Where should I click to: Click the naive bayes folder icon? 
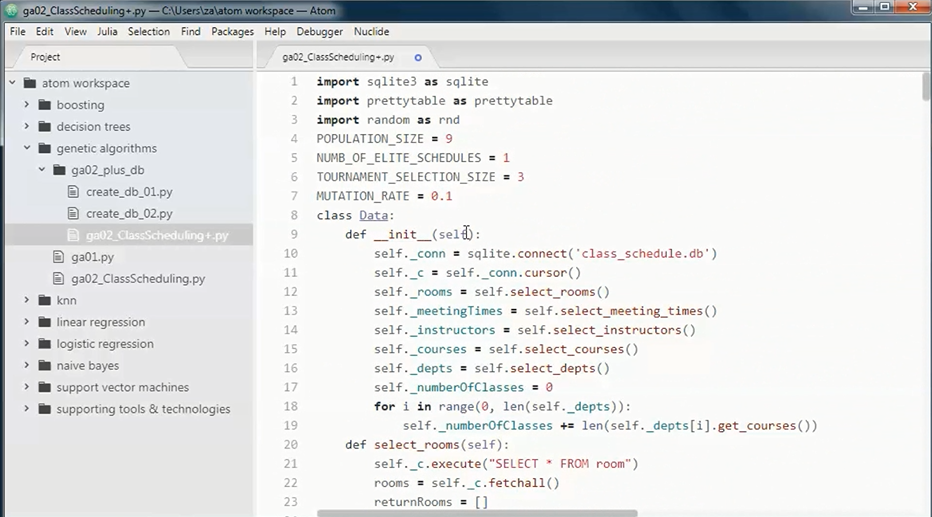click(x=45, y=365)
